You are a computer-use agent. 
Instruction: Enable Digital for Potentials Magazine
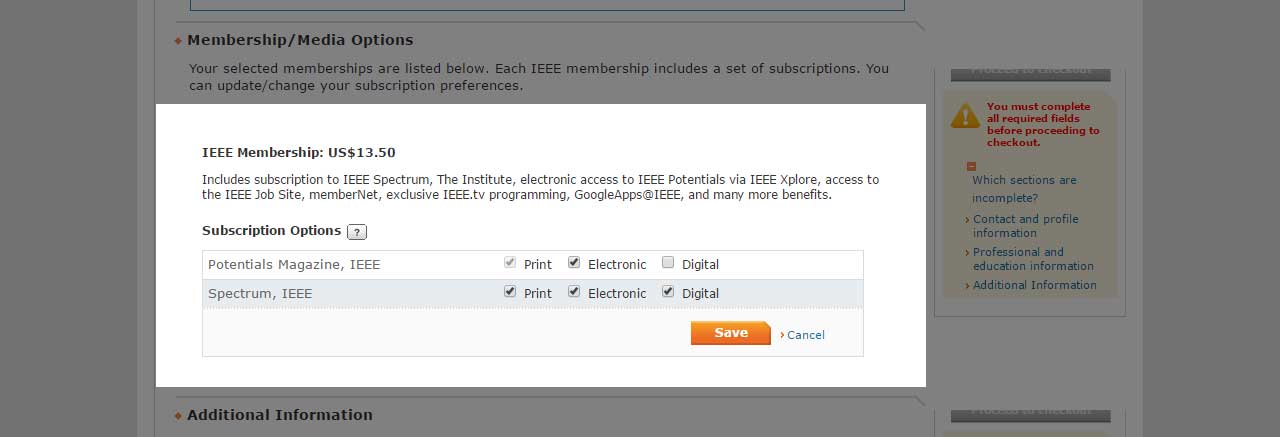pyautogui.click(x=668, y=264)
